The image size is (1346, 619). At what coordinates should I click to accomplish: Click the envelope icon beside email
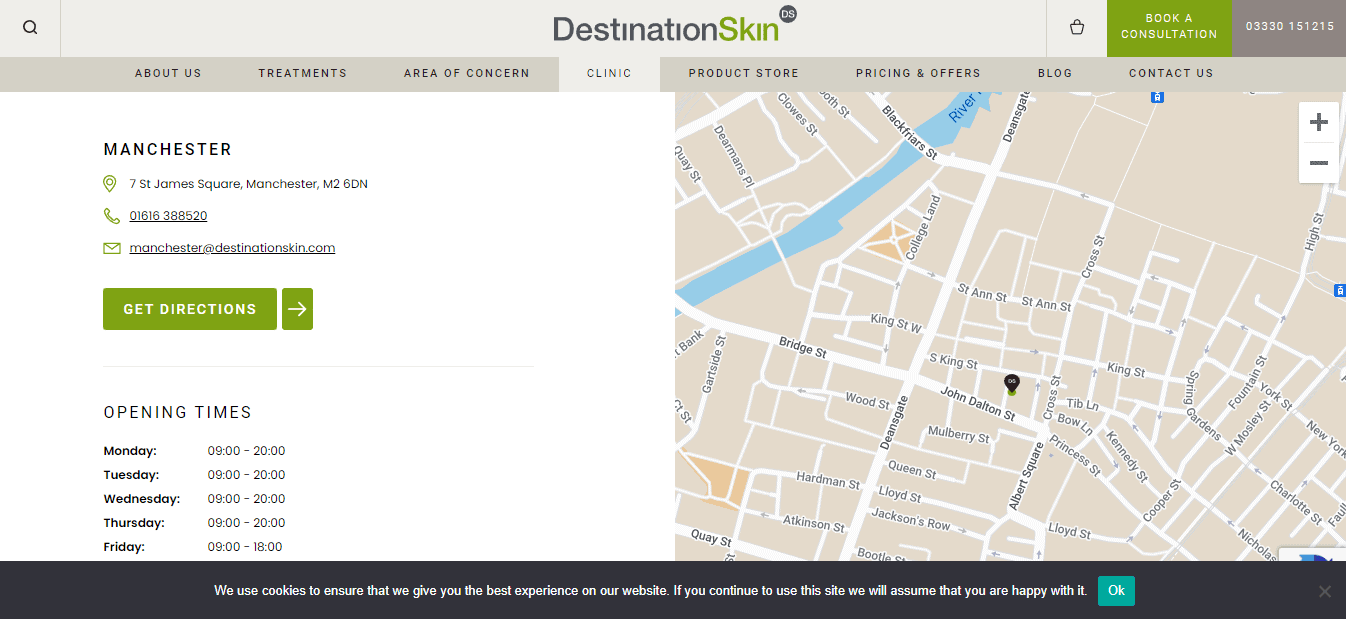pyautogui.click(x=111, y=248)
